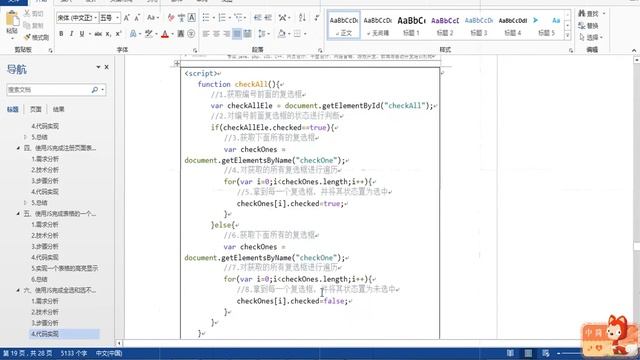Screen dimensions: 640x360
Task: Click the Character Shading icon
Action: [x=181, y=34]
